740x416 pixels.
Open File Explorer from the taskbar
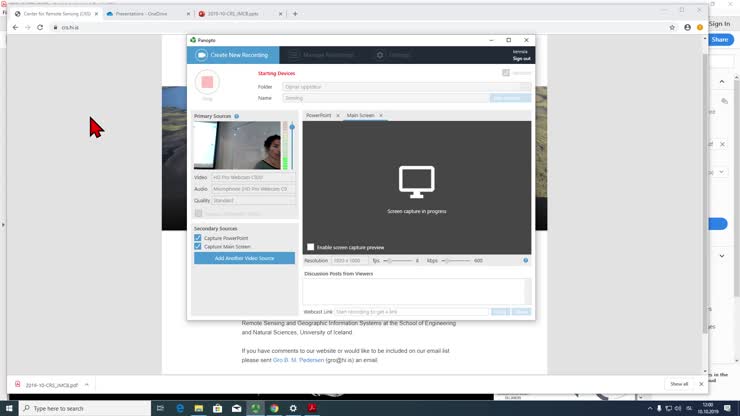(199, 408)
